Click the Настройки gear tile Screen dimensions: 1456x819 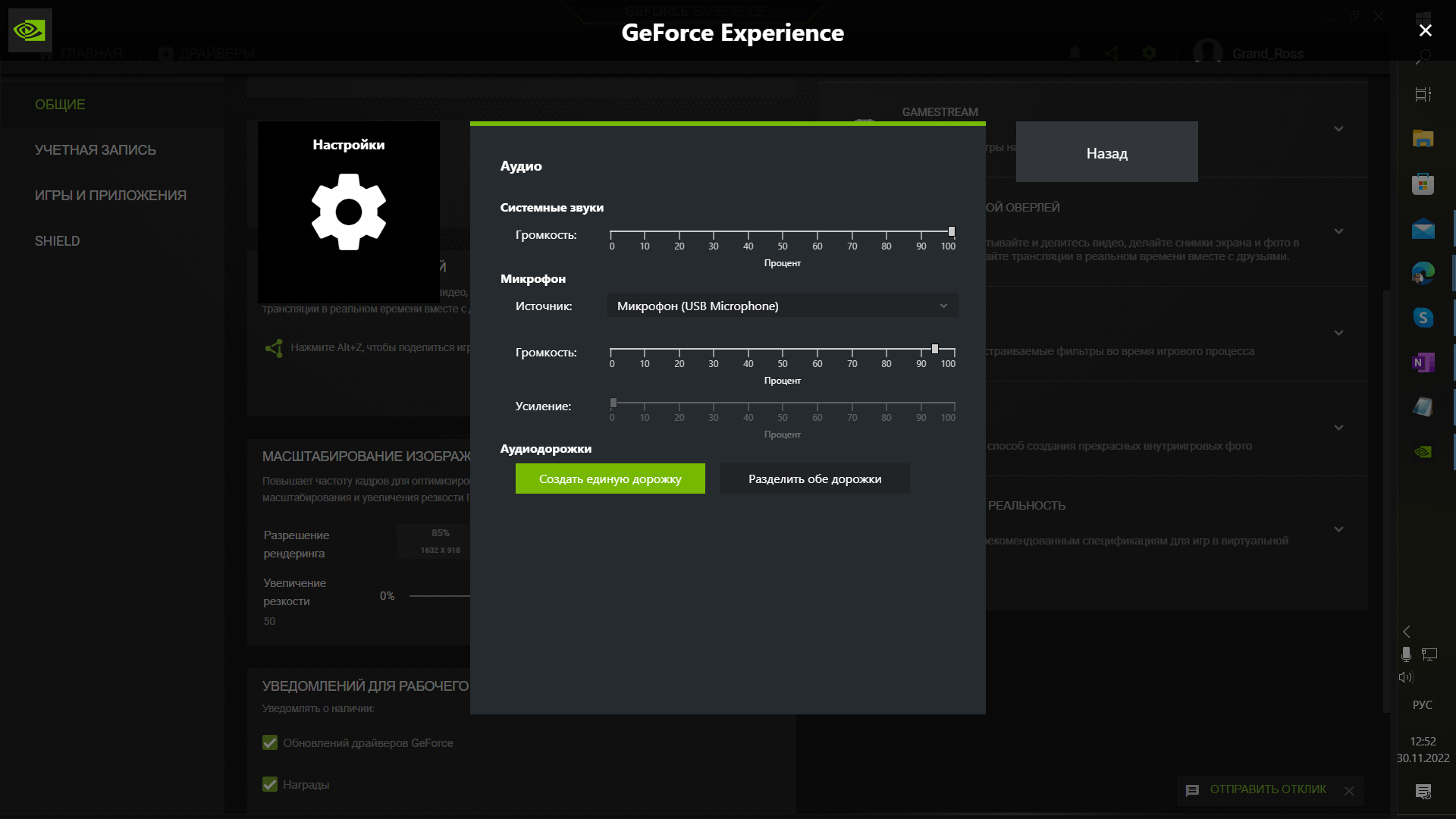349,212
